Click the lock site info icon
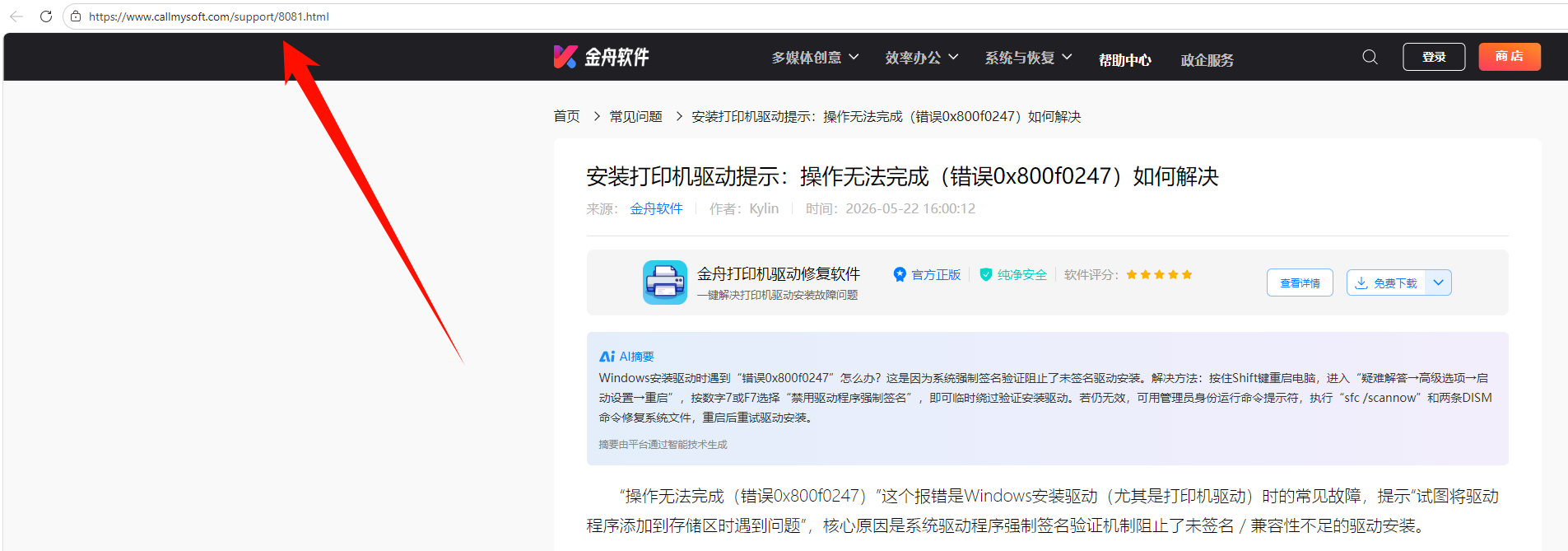Image resolution: width=1568 pixels, height=551 pixels. coord(76,16)
